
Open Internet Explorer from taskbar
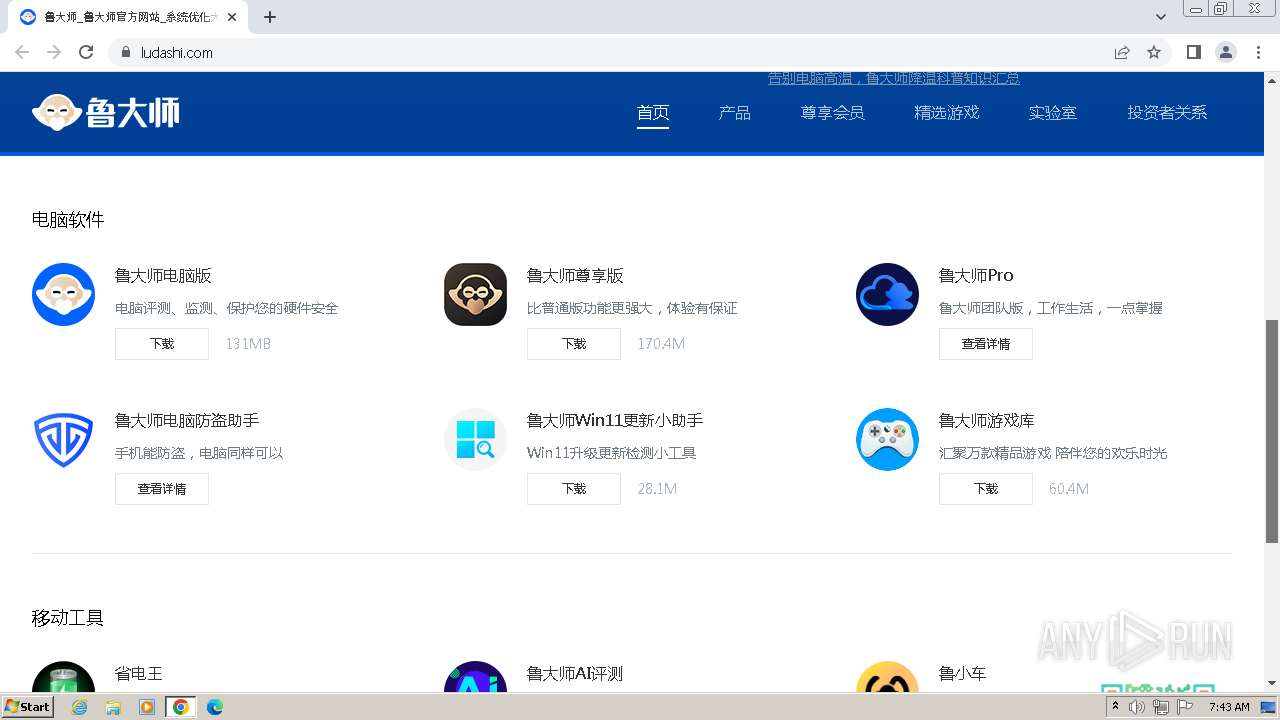79,707
